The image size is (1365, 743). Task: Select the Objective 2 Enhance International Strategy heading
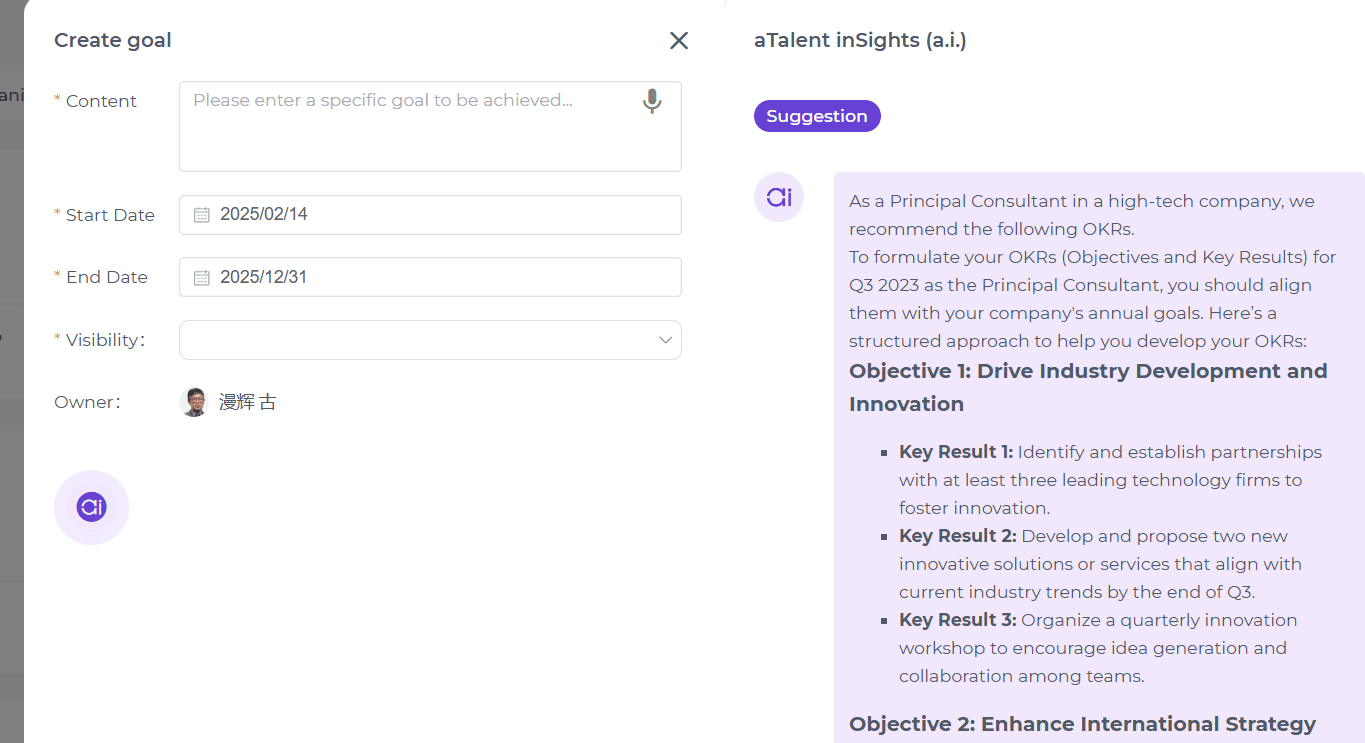(1082, 724)
